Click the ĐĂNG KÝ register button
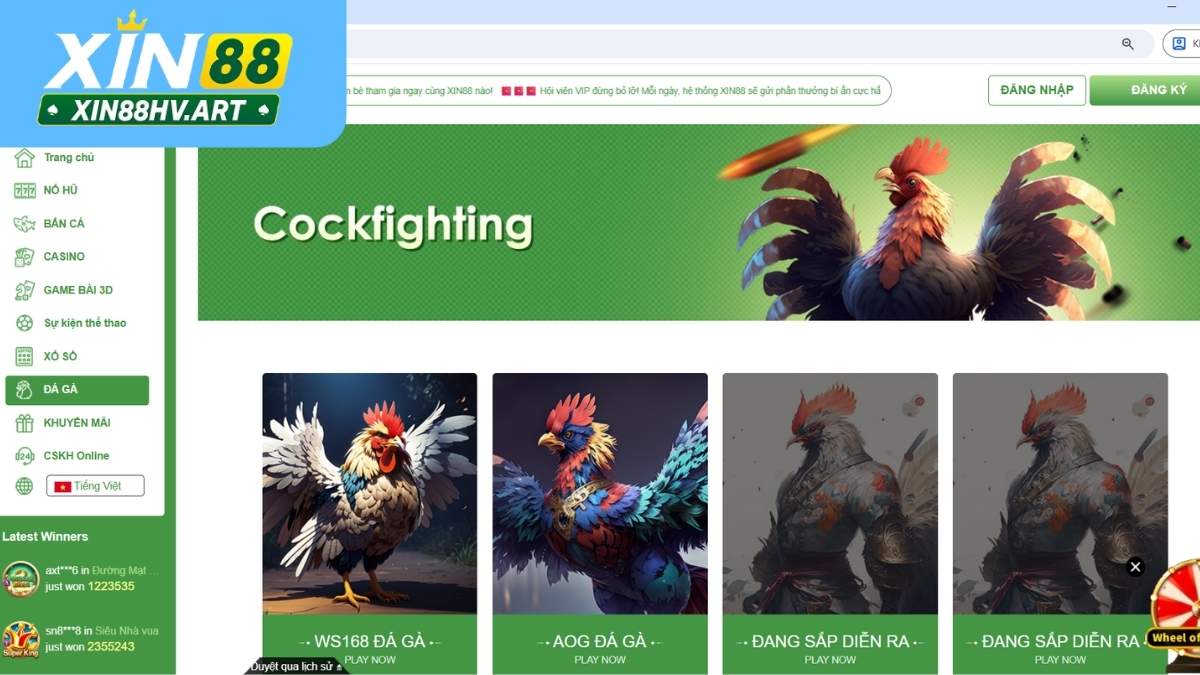 click(x=1147, y=90)
